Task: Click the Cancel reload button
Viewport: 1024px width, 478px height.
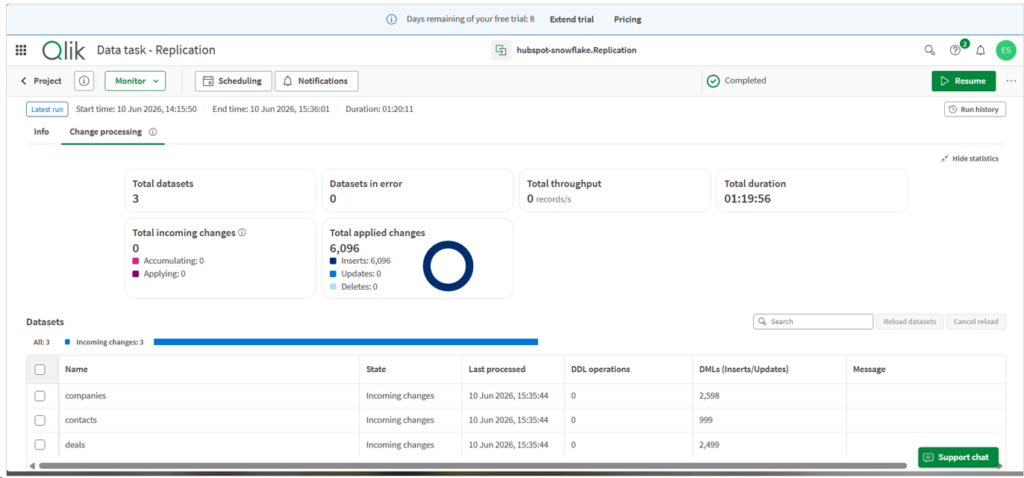Action: coord(976,322)
